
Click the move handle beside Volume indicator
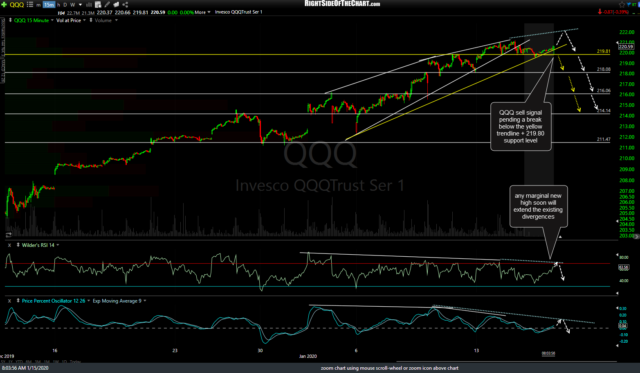tap(91, 20)
